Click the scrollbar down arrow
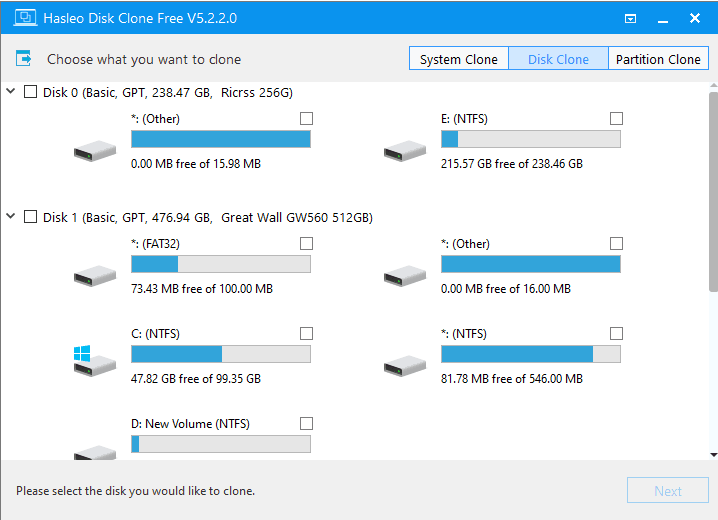Screen dimensions: 718x520 coord(713,455)
